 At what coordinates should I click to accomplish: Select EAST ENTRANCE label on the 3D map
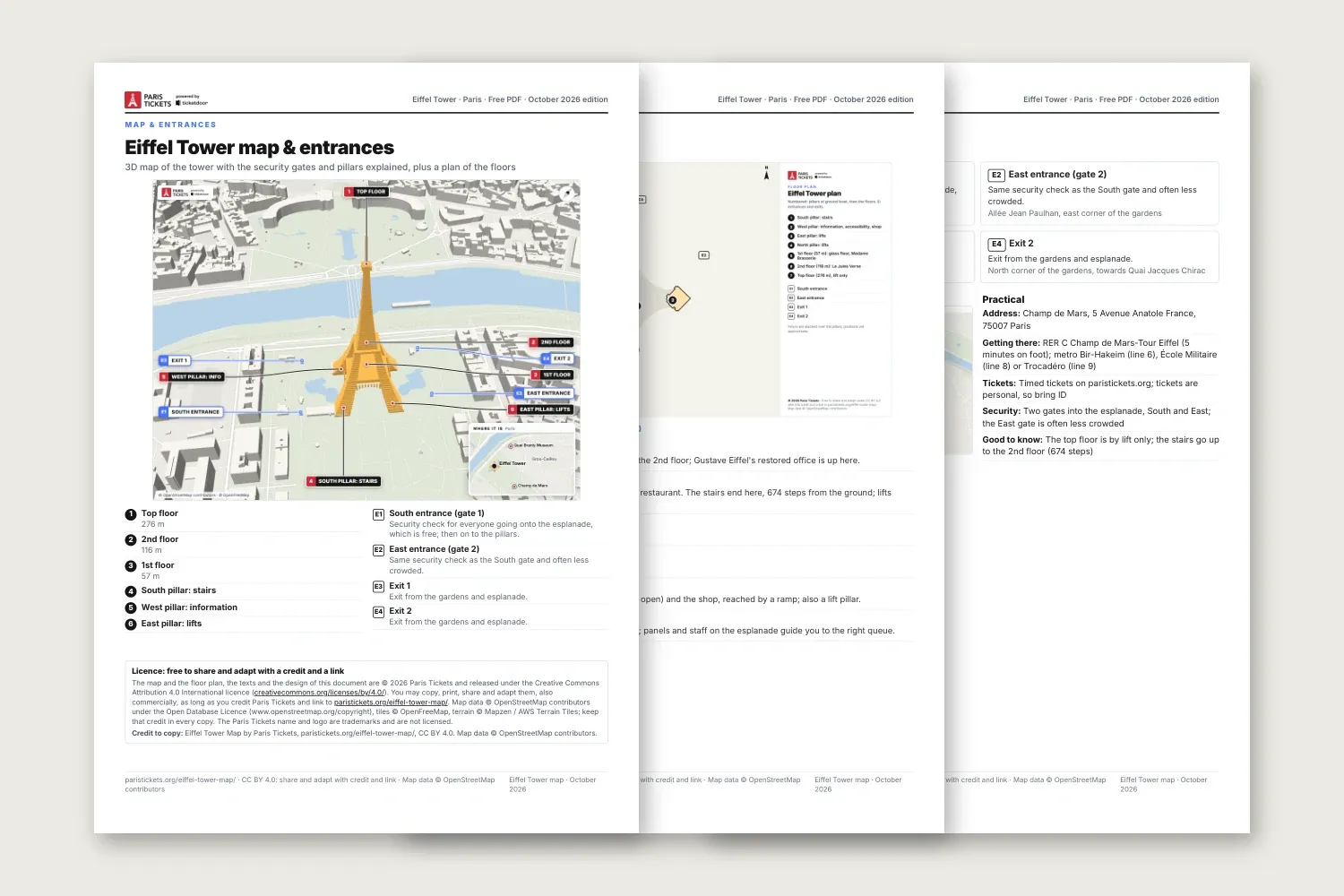pos(544,393)
